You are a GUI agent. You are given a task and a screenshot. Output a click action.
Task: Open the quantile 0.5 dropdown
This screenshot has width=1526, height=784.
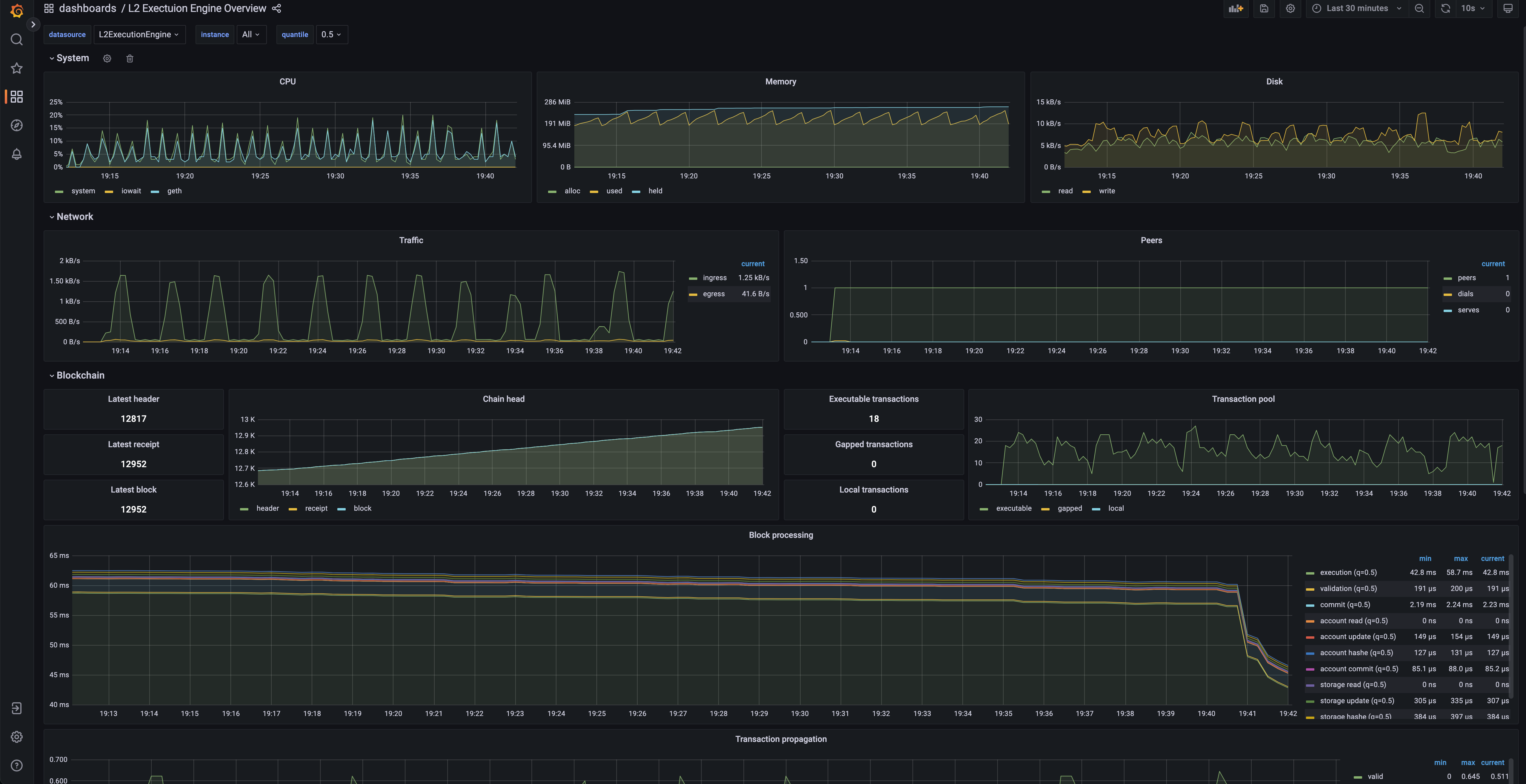coord(331,35)
